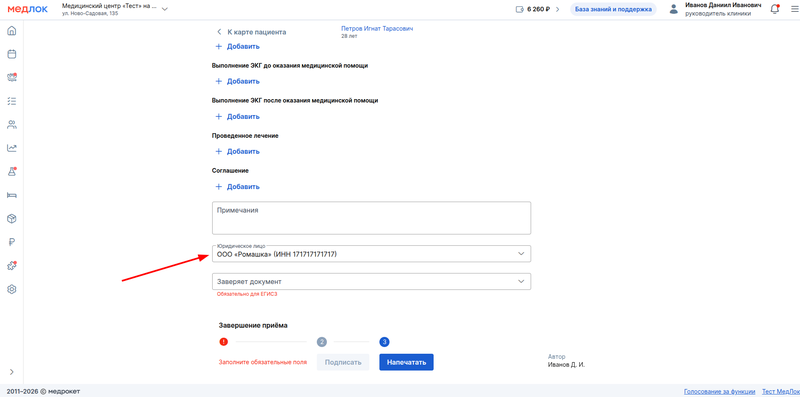Open the ruble finance icon in sidebar
Viewport: 800px width, 397px height.
(12, 242)
